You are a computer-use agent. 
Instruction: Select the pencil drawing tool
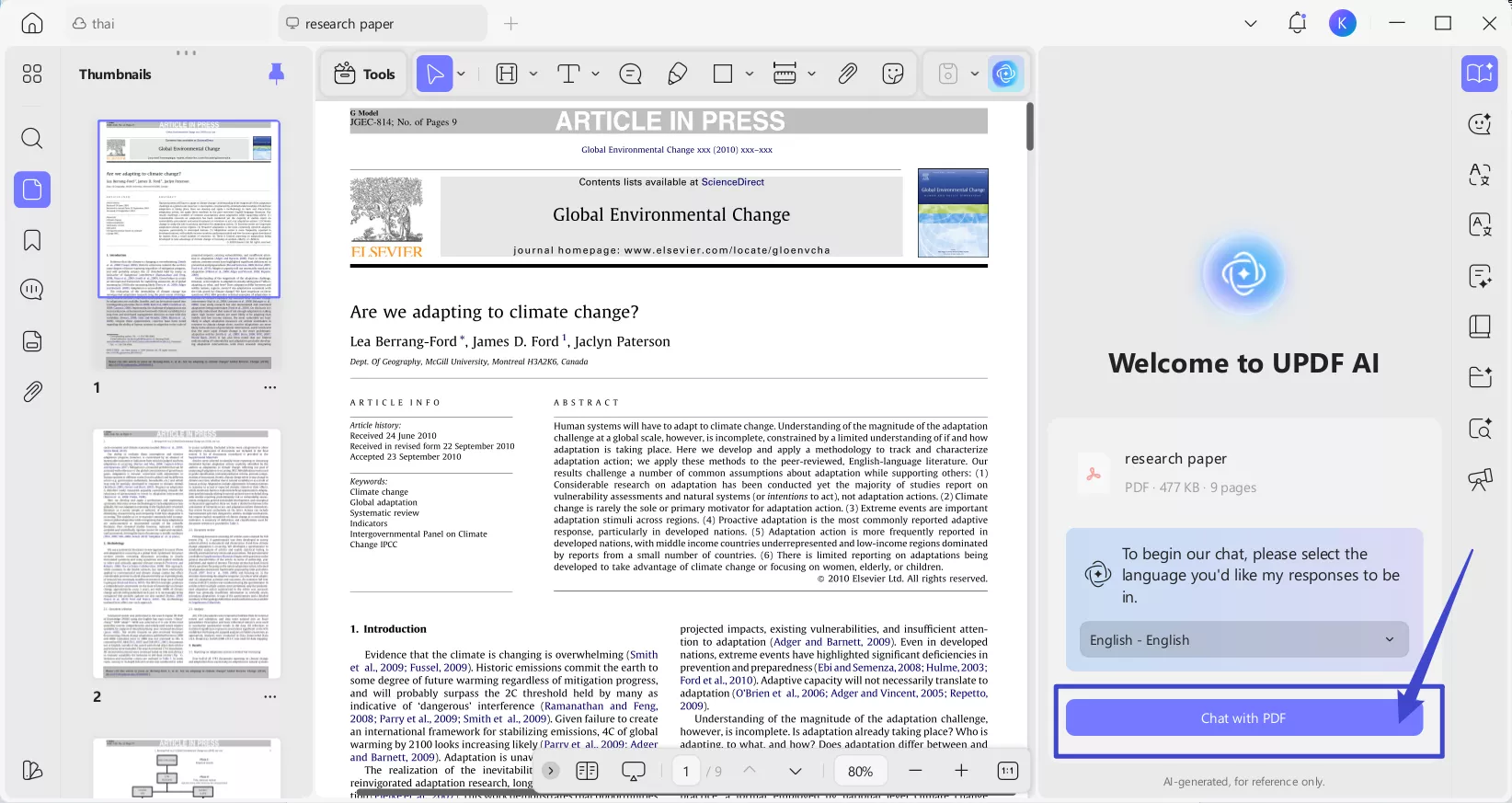pyautogui.click(x=678, y=74)
